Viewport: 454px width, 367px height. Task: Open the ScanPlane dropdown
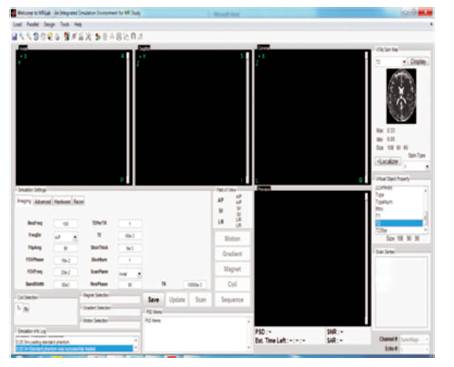pyautogui.click(x=130, y=274)
